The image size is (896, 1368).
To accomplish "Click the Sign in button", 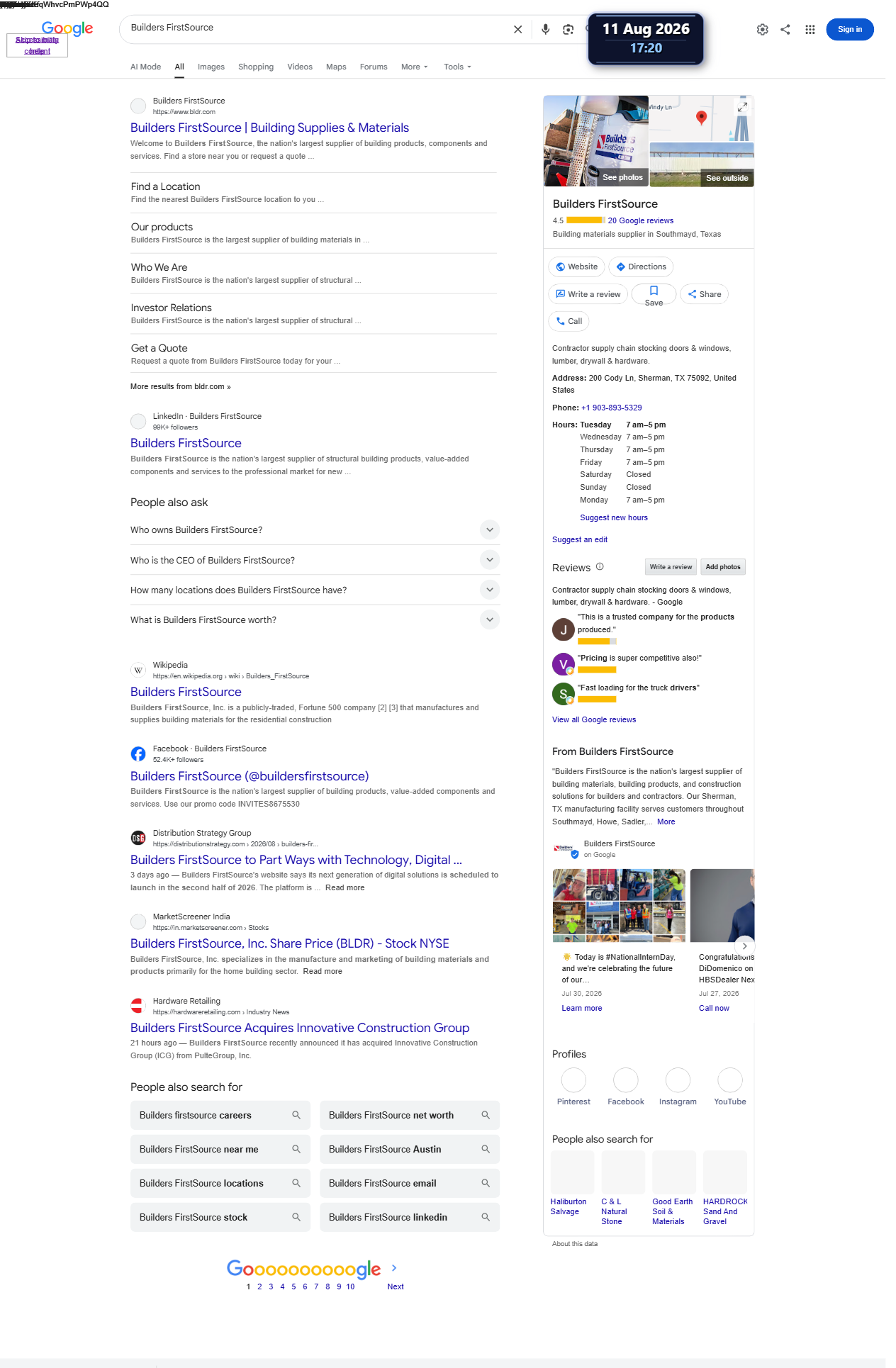I will coord(849,29).
